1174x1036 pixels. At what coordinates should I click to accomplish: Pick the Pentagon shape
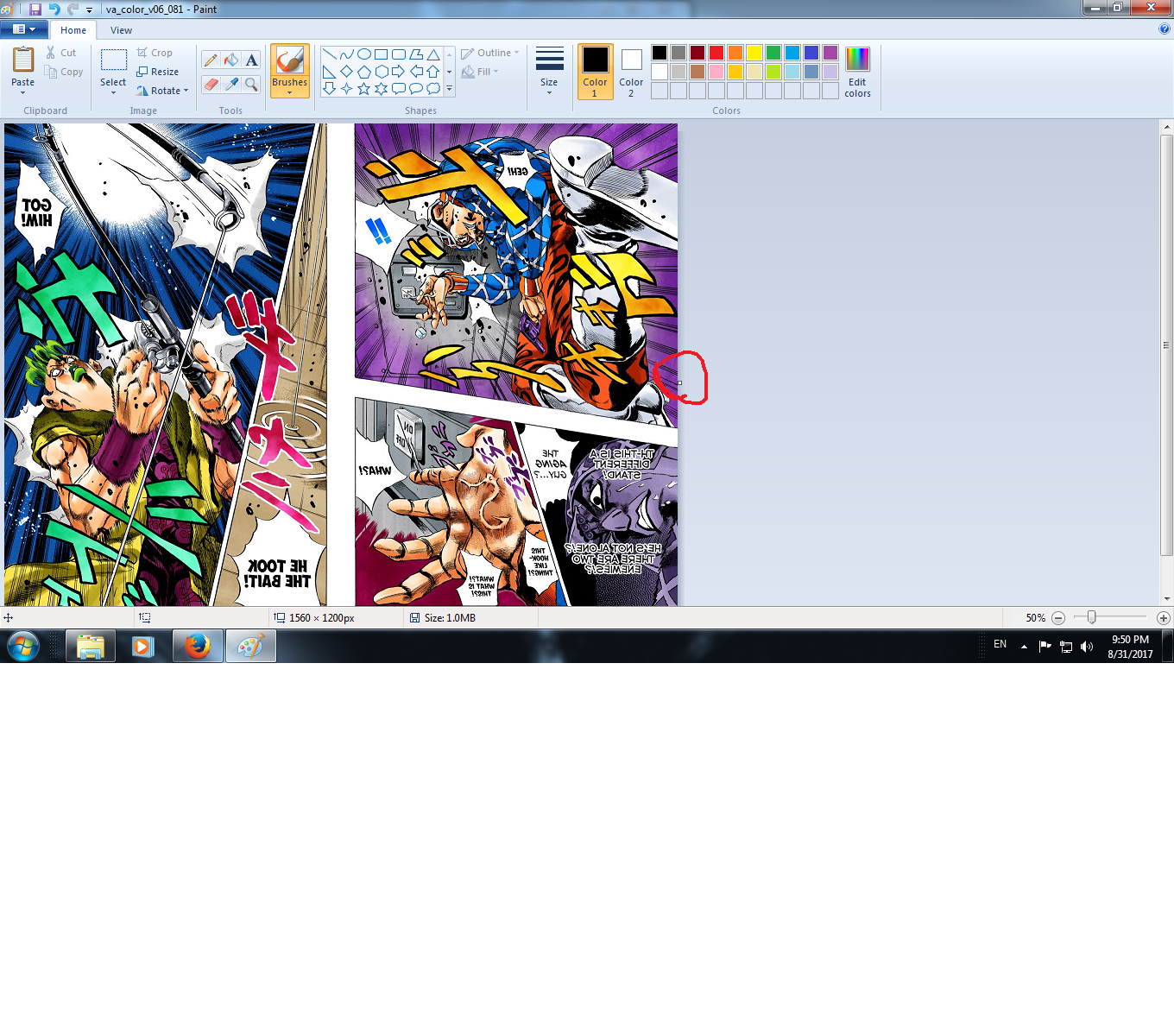click(x=363, y=72)
